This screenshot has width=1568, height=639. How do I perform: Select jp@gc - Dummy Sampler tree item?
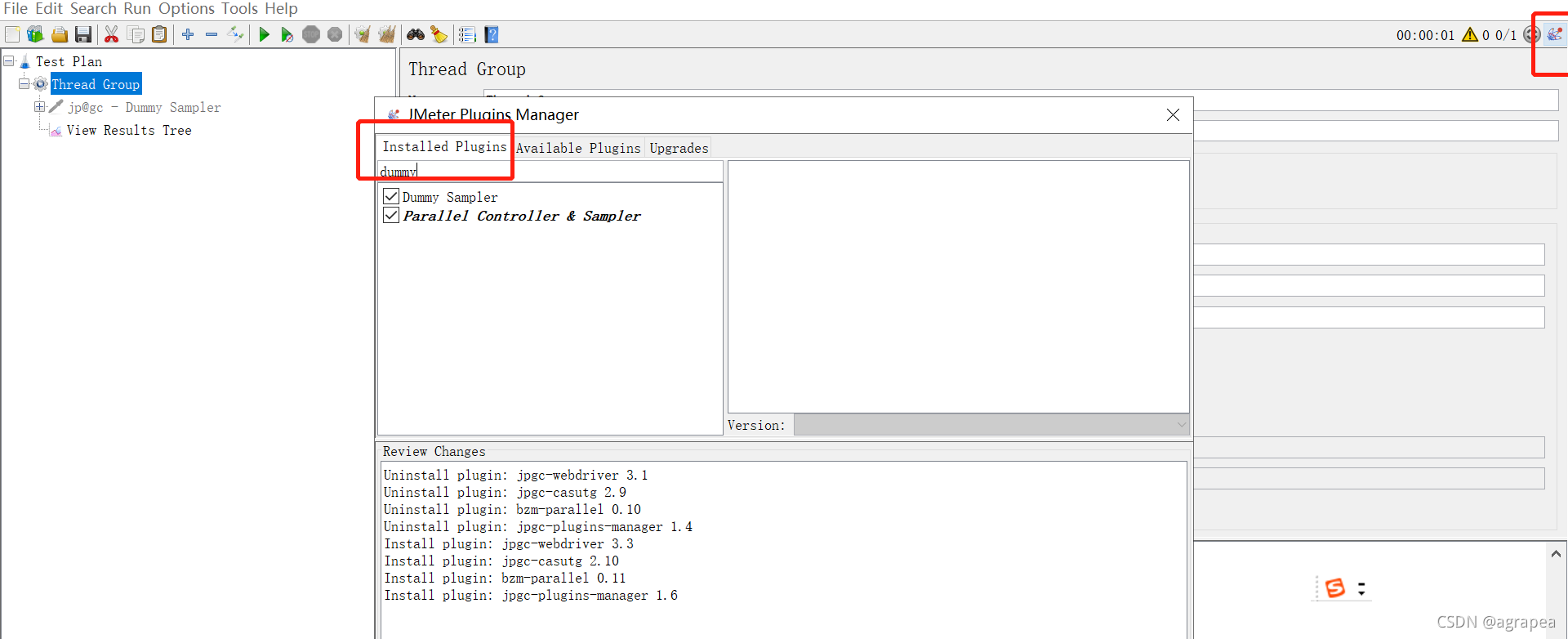click(144, 107)
